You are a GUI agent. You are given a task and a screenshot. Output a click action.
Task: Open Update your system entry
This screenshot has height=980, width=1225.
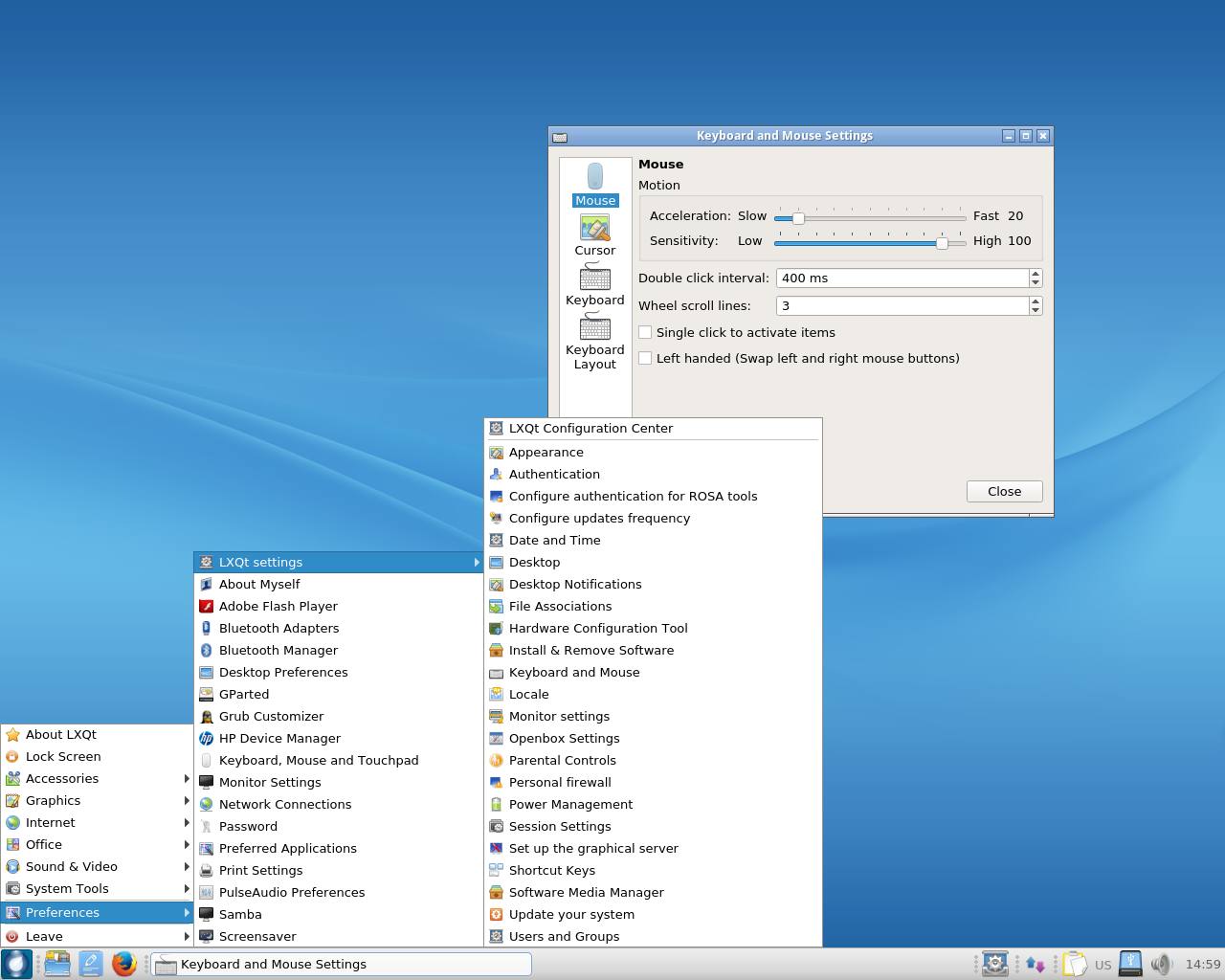click(653, 914)
